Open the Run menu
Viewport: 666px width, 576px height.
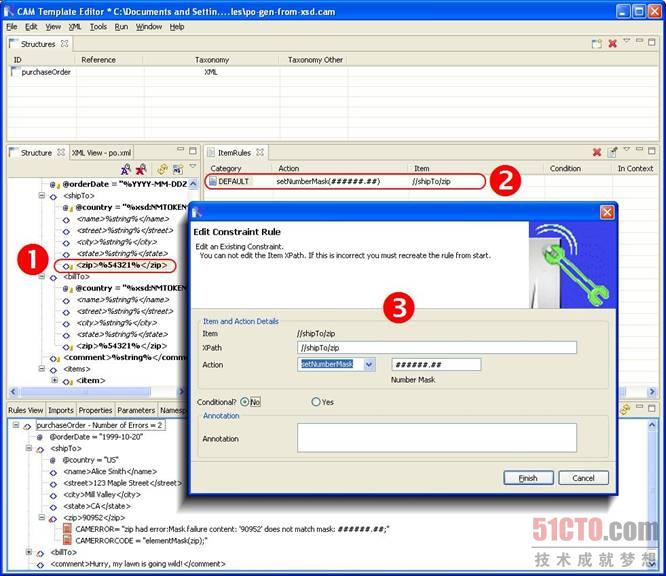[x=121, y=27]
